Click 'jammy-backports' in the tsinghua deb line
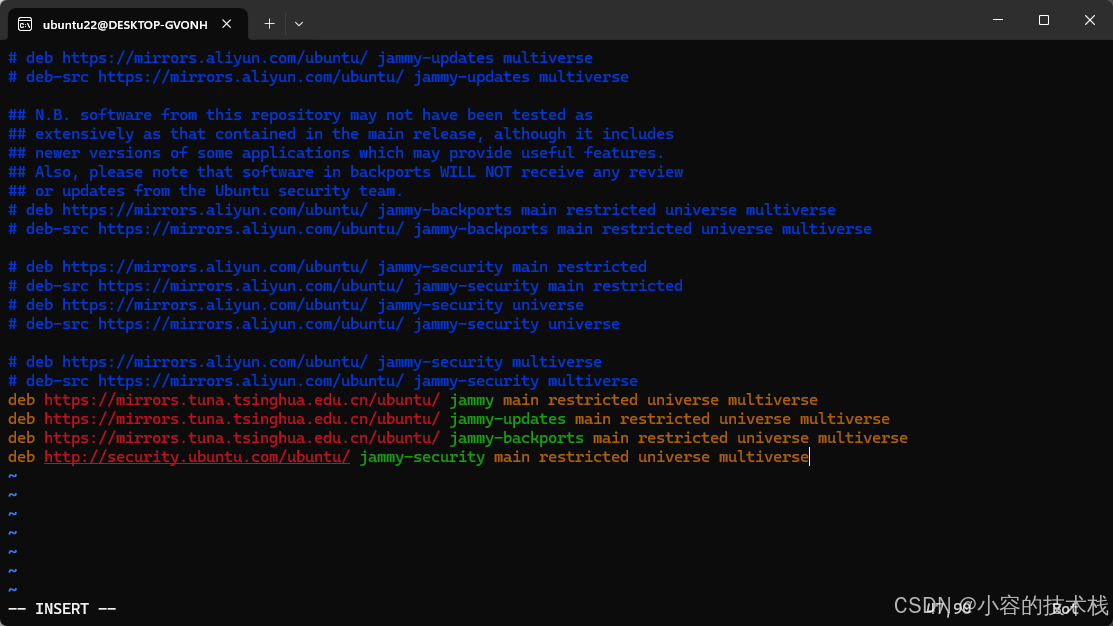The height and width of the screenshot is (626, 1113). (517, 438)
